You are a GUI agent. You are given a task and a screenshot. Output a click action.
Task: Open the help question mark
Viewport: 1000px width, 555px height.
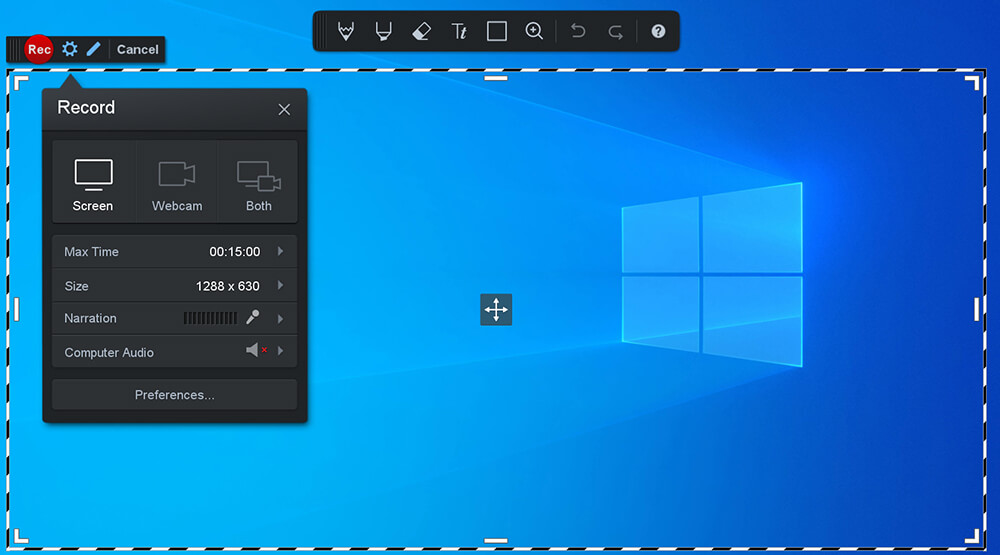tap(658, 31)
